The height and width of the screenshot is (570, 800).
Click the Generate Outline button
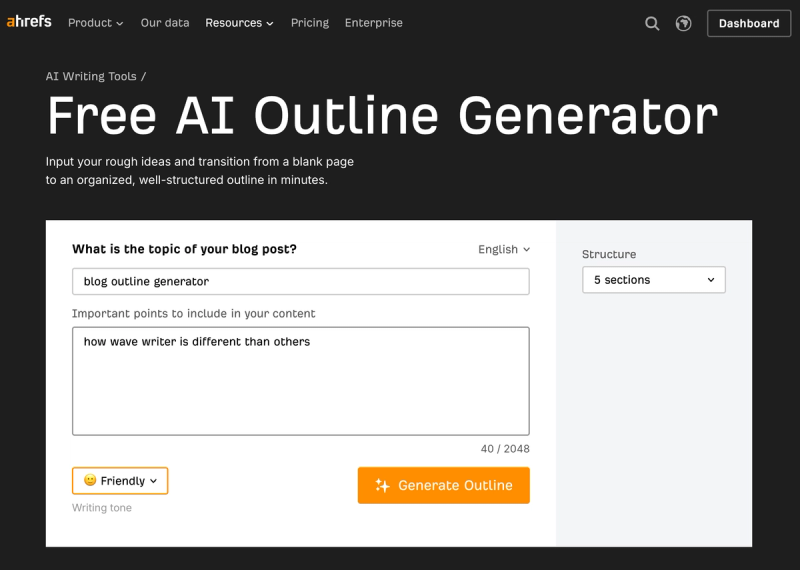click(443, 485)
